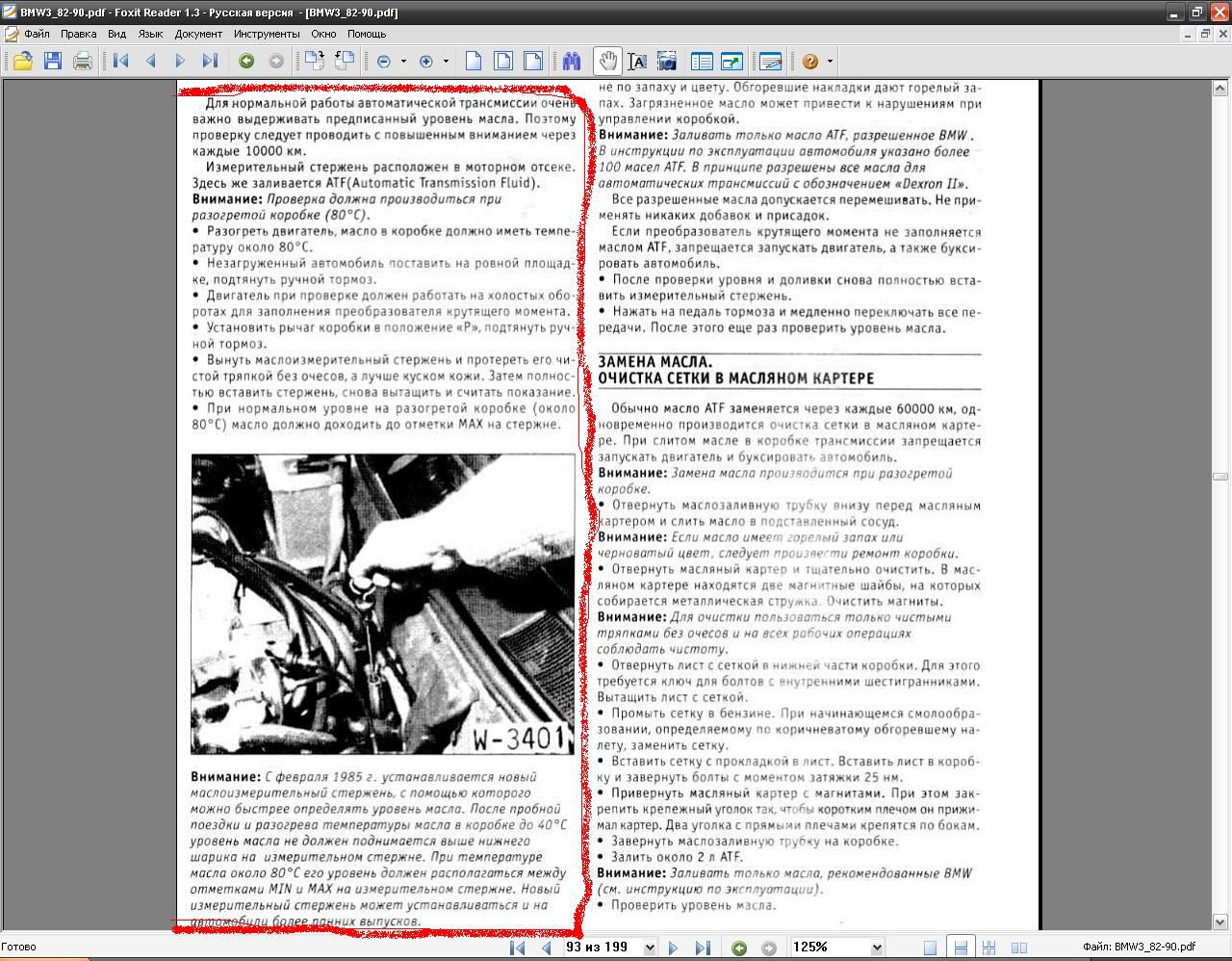
Task: Minimize the inner document window
Action: (x=1188, y=34)
